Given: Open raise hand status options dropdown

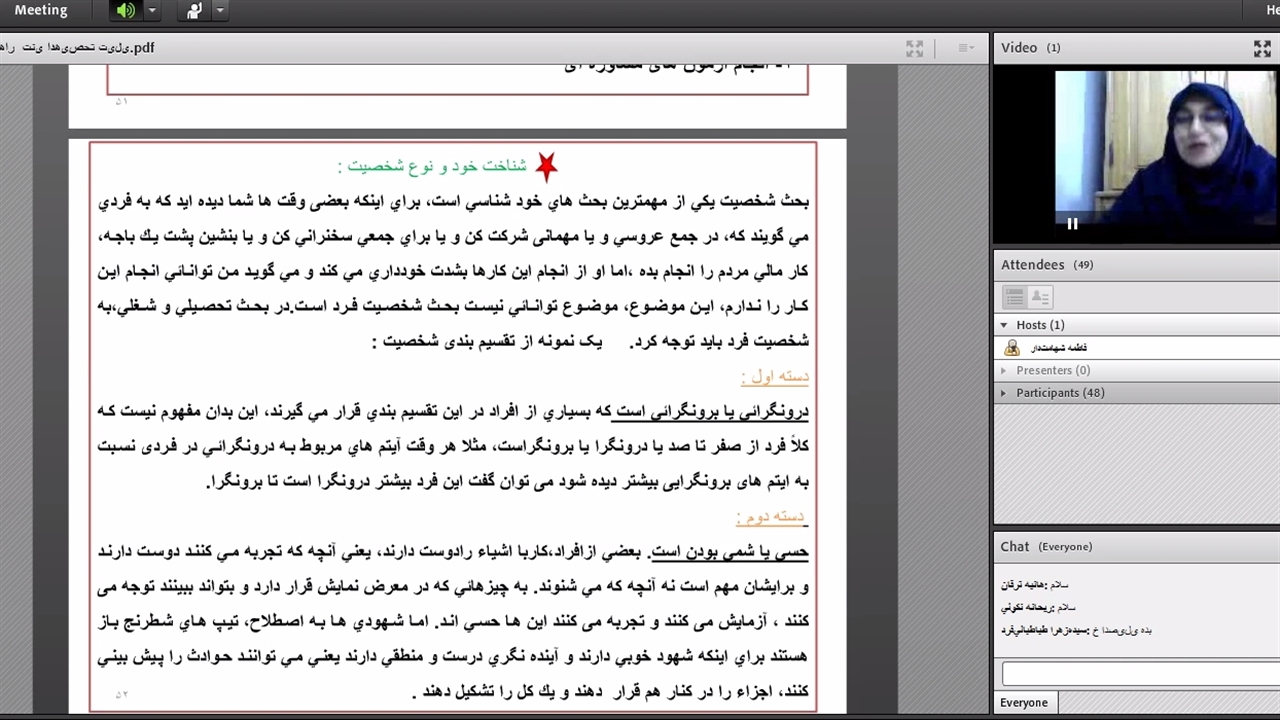Looking at the screenshot, I should pos(220,11).
